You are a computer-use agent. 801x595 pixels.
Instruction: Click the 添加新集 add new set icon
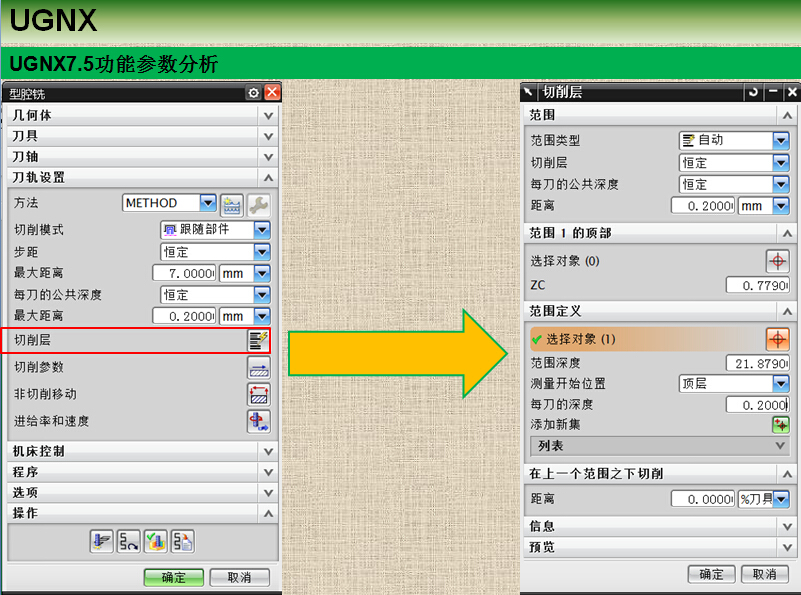click(x=781, y=424)
